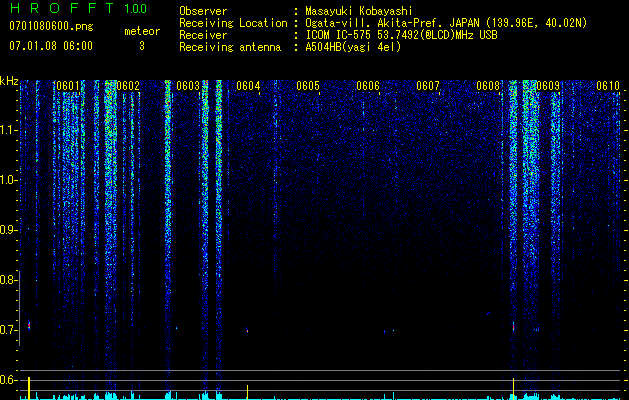The height and width of the screenshot is (400, 629).
Task: Select the 0601 time marker
Action: click(x=68, y=86)
